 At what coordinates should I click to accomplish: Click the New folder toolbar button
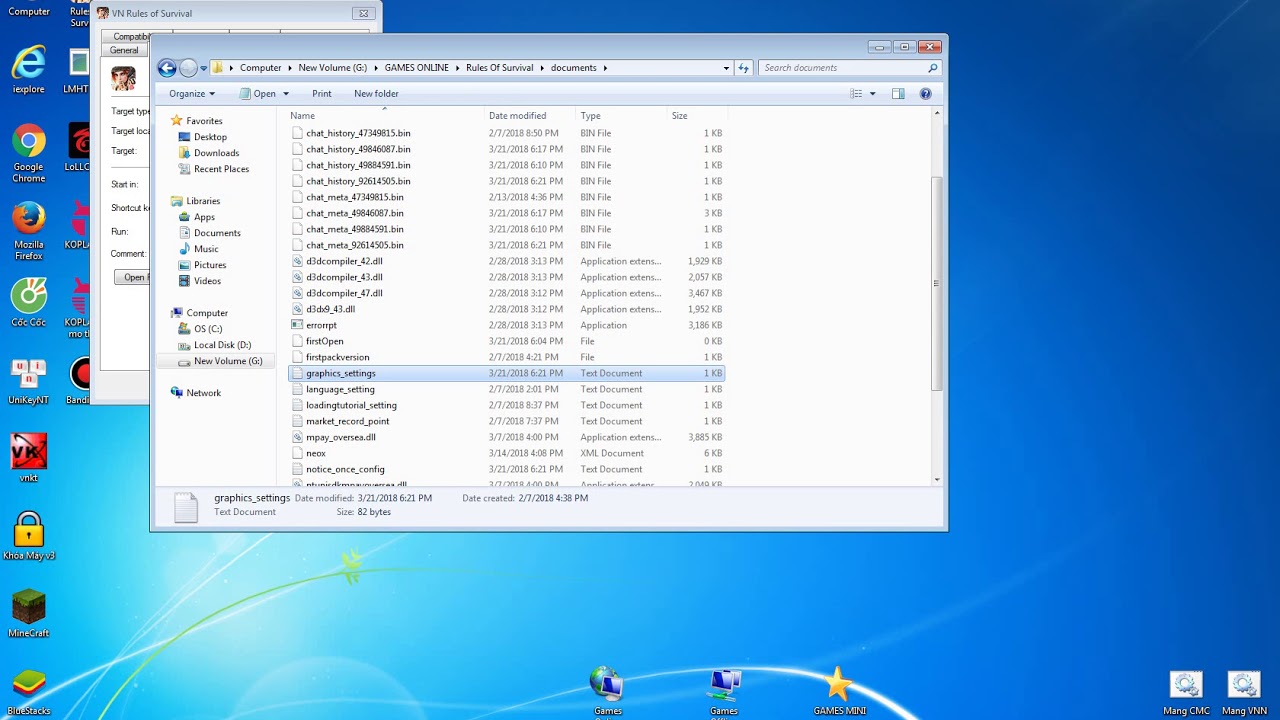tap(376, 94)
